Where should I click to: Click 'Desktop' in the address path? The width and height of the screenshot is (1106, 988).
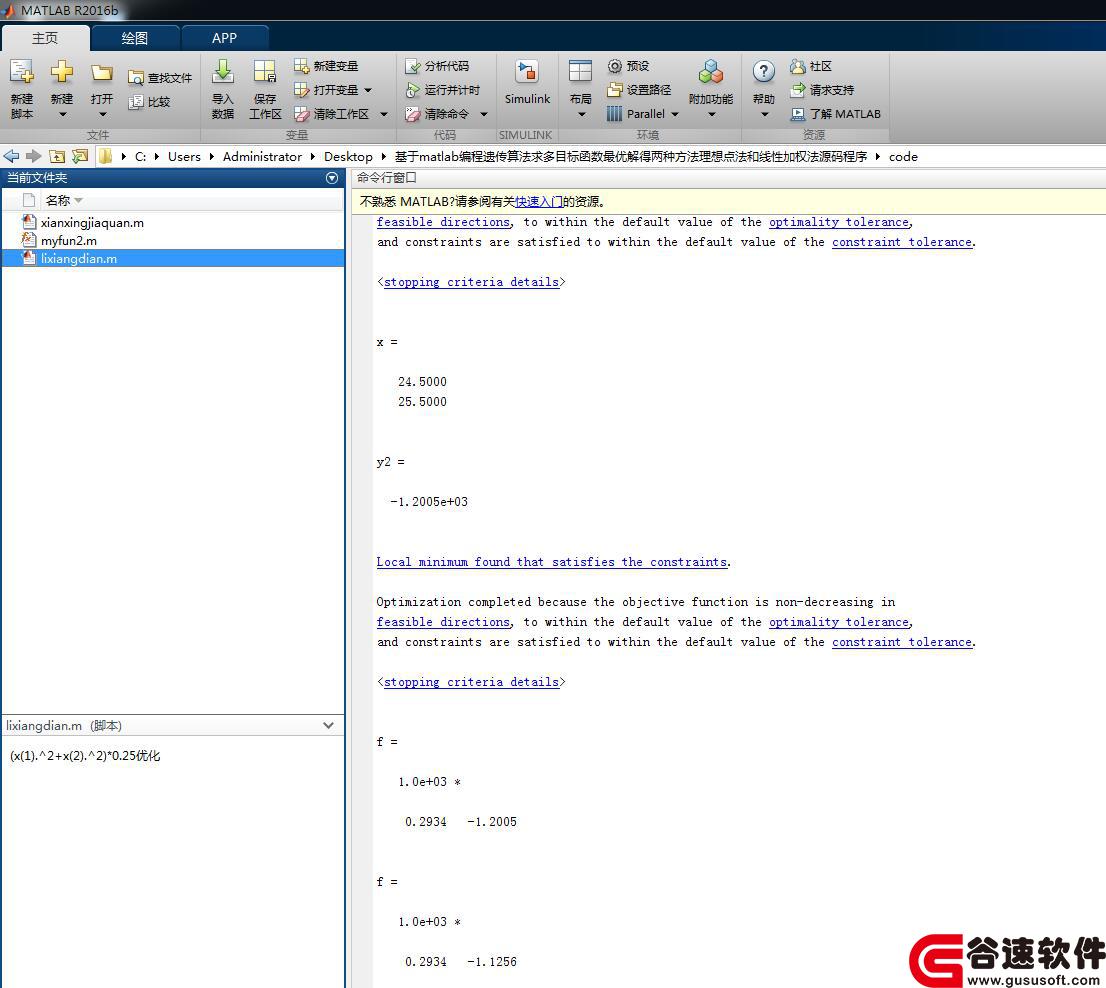click(x=348, y=157)
